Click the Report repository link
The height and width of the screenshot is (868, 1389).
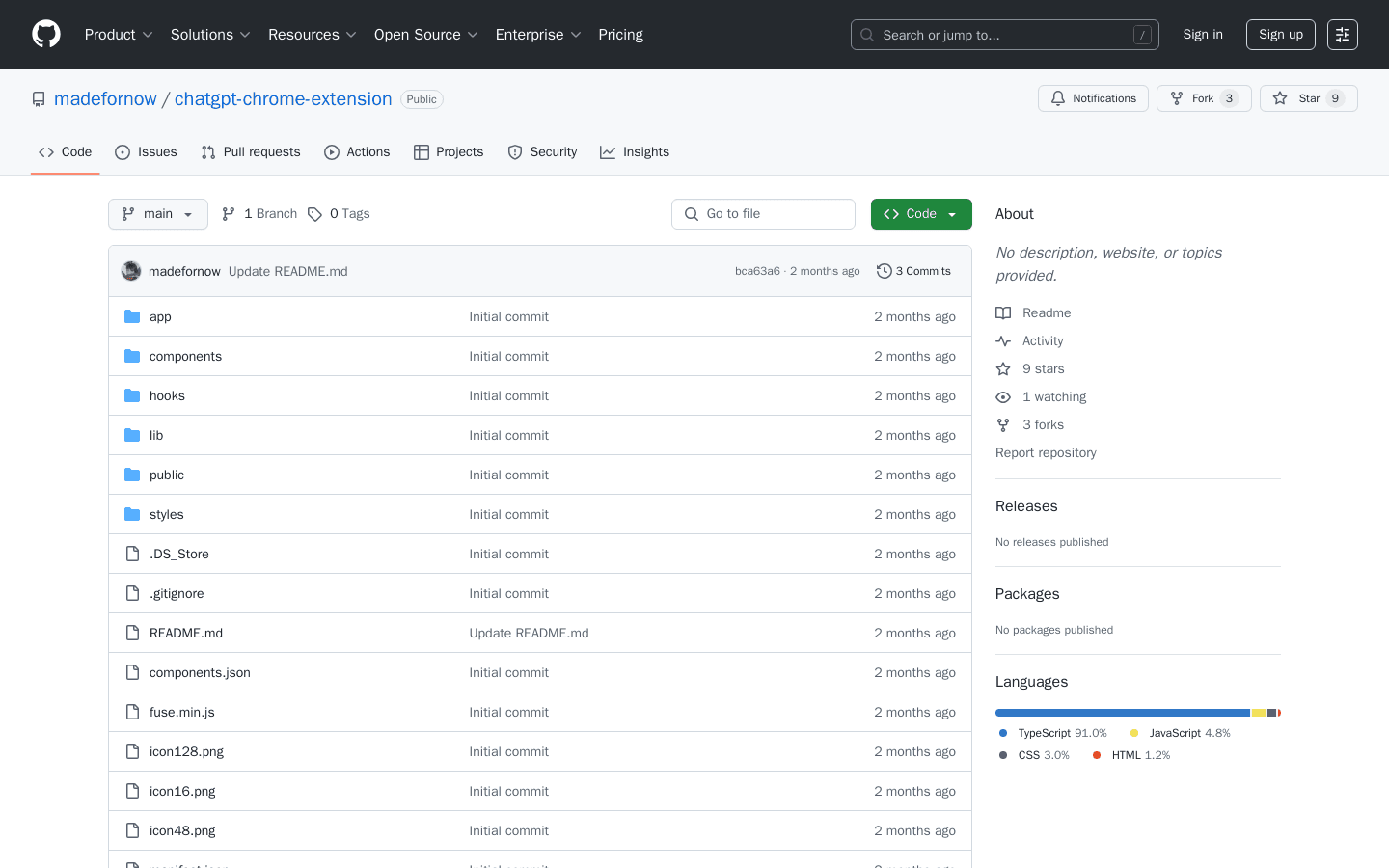[x=1046, y=452]
